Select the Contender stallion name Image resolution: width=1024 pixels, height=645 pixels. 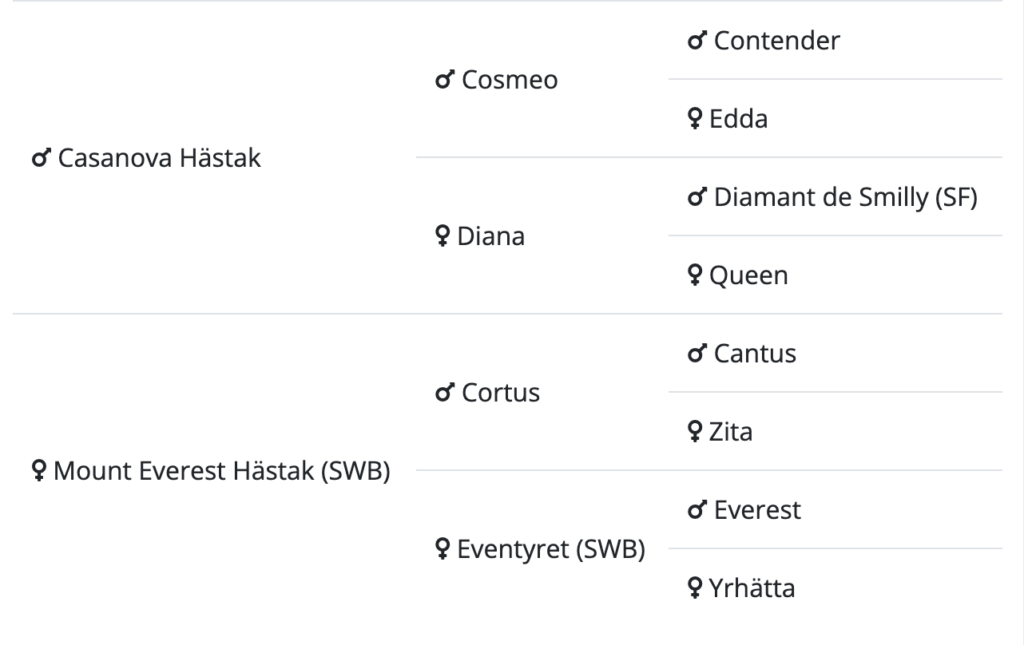tap(777, 40)
